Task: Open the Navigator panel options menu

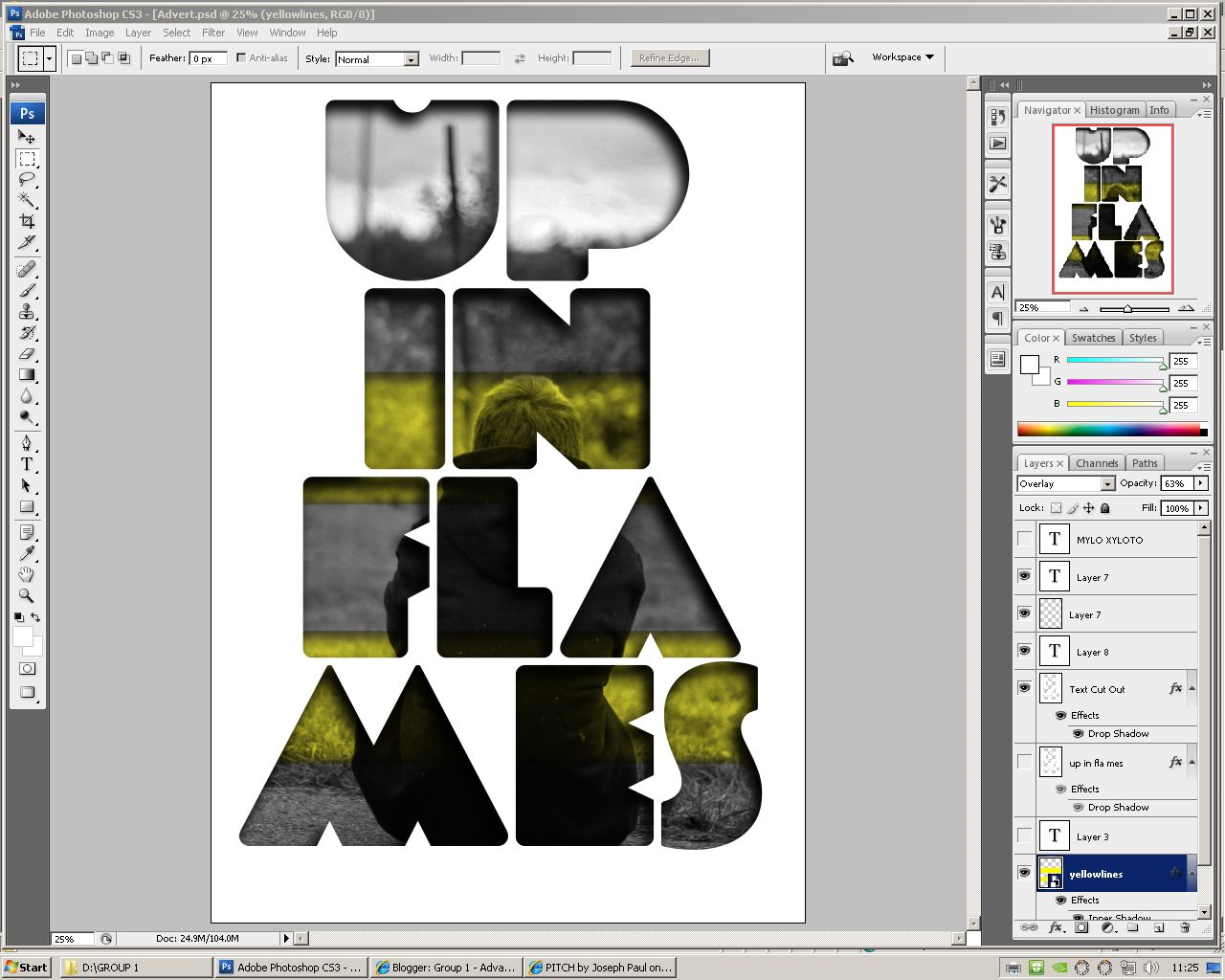Action: coord(1205,113)
